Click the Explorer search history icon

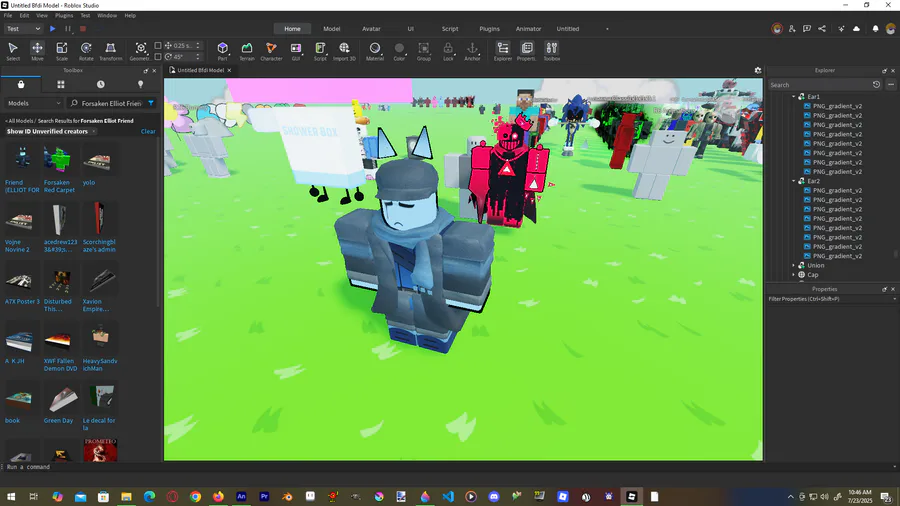(876, 84)
